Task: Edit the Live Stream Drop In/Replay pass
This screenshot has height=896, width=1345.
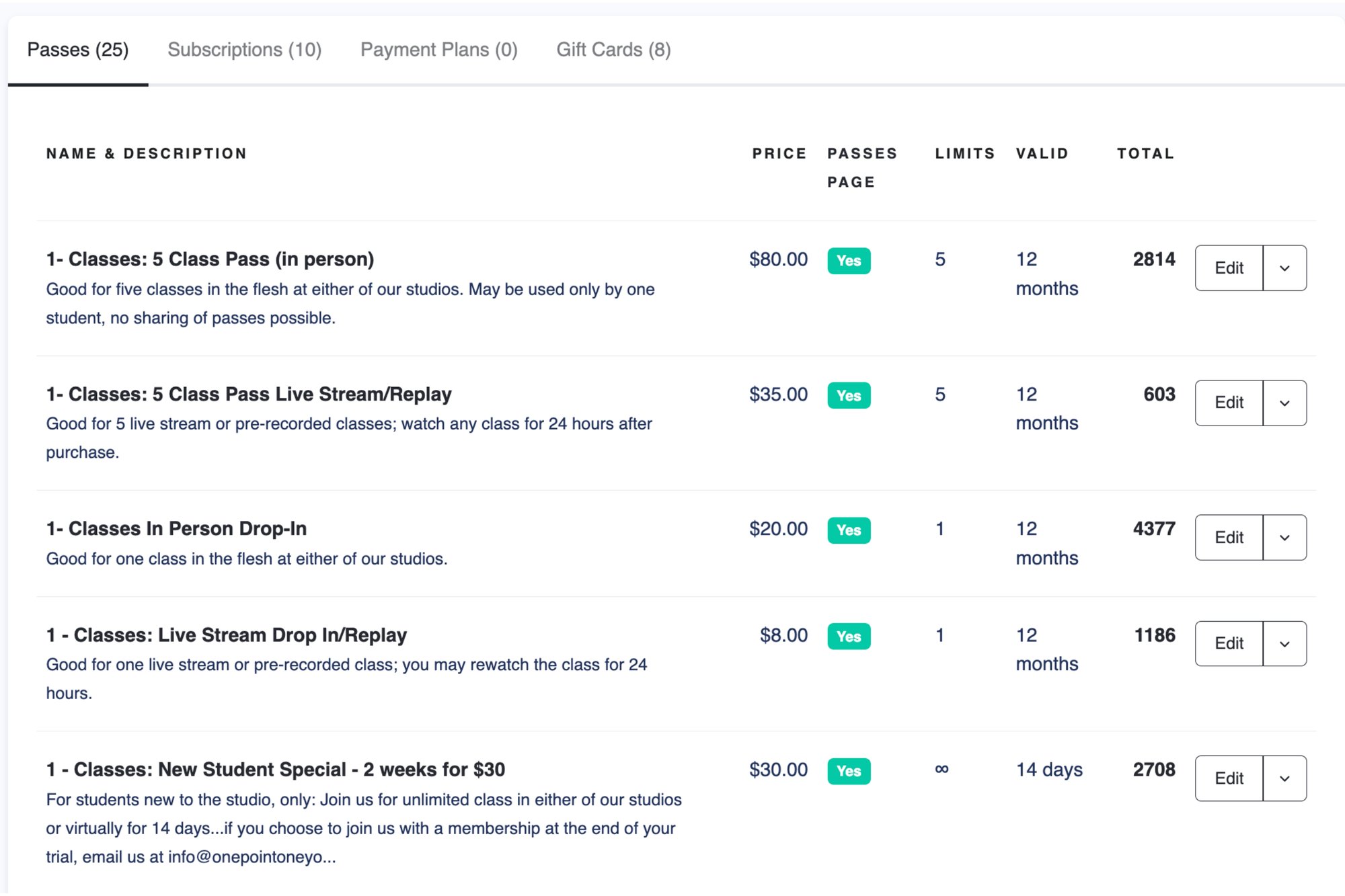Action: (1229, 644)
